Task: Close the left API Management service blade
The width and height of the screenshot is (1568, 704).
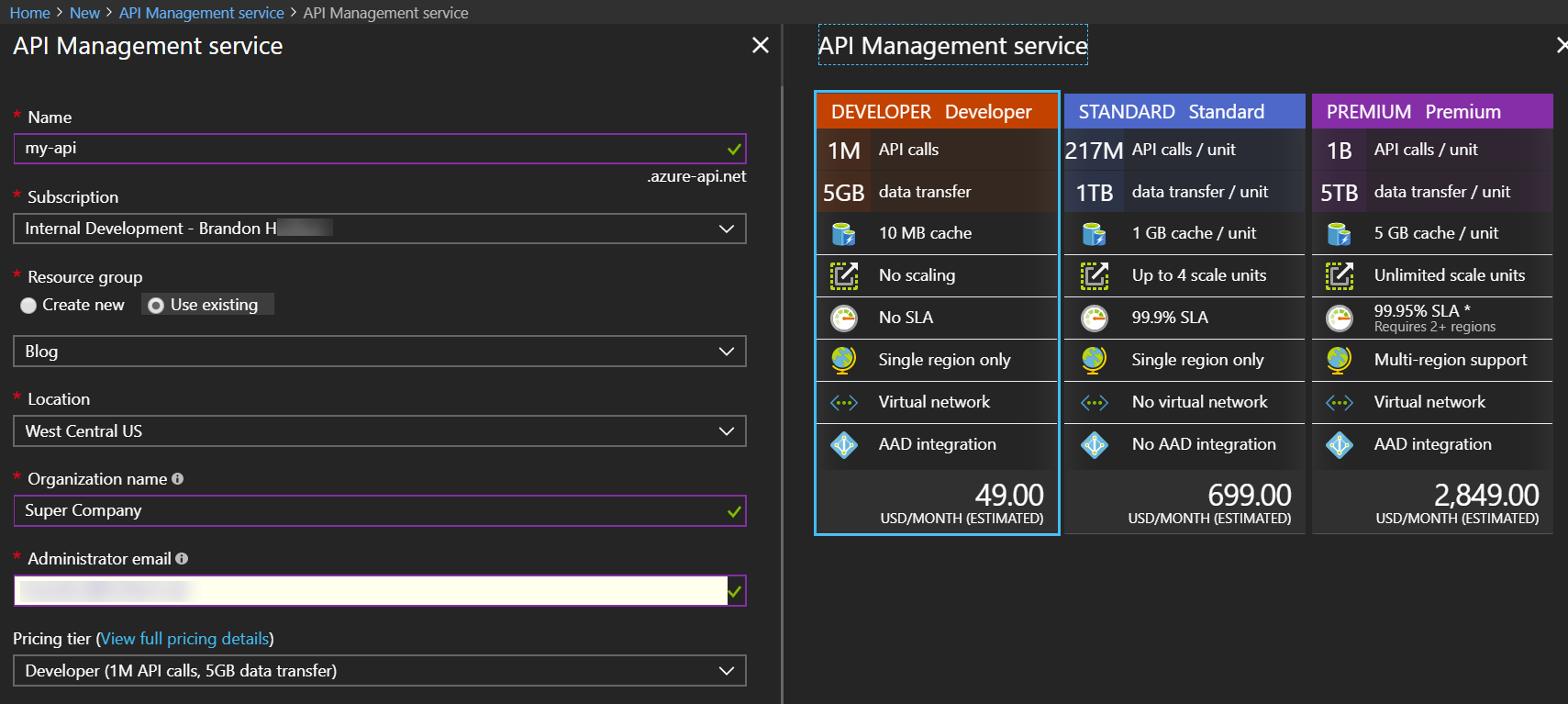Action: [x=760, y=45]
